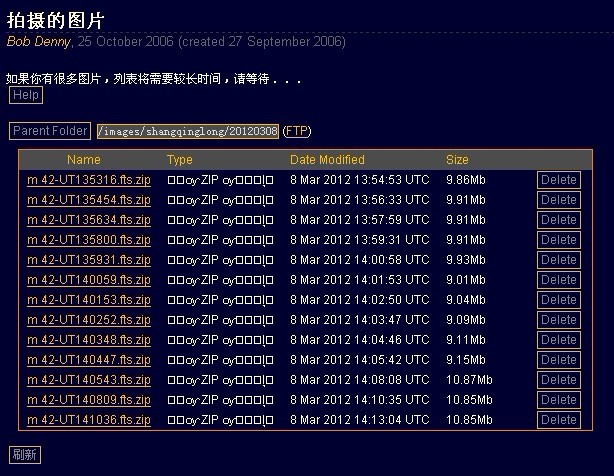This screenshot has width=614, height=476.
Task: Delete the file m 42-UT140809.fts.zip
Action: coord(558,400)
